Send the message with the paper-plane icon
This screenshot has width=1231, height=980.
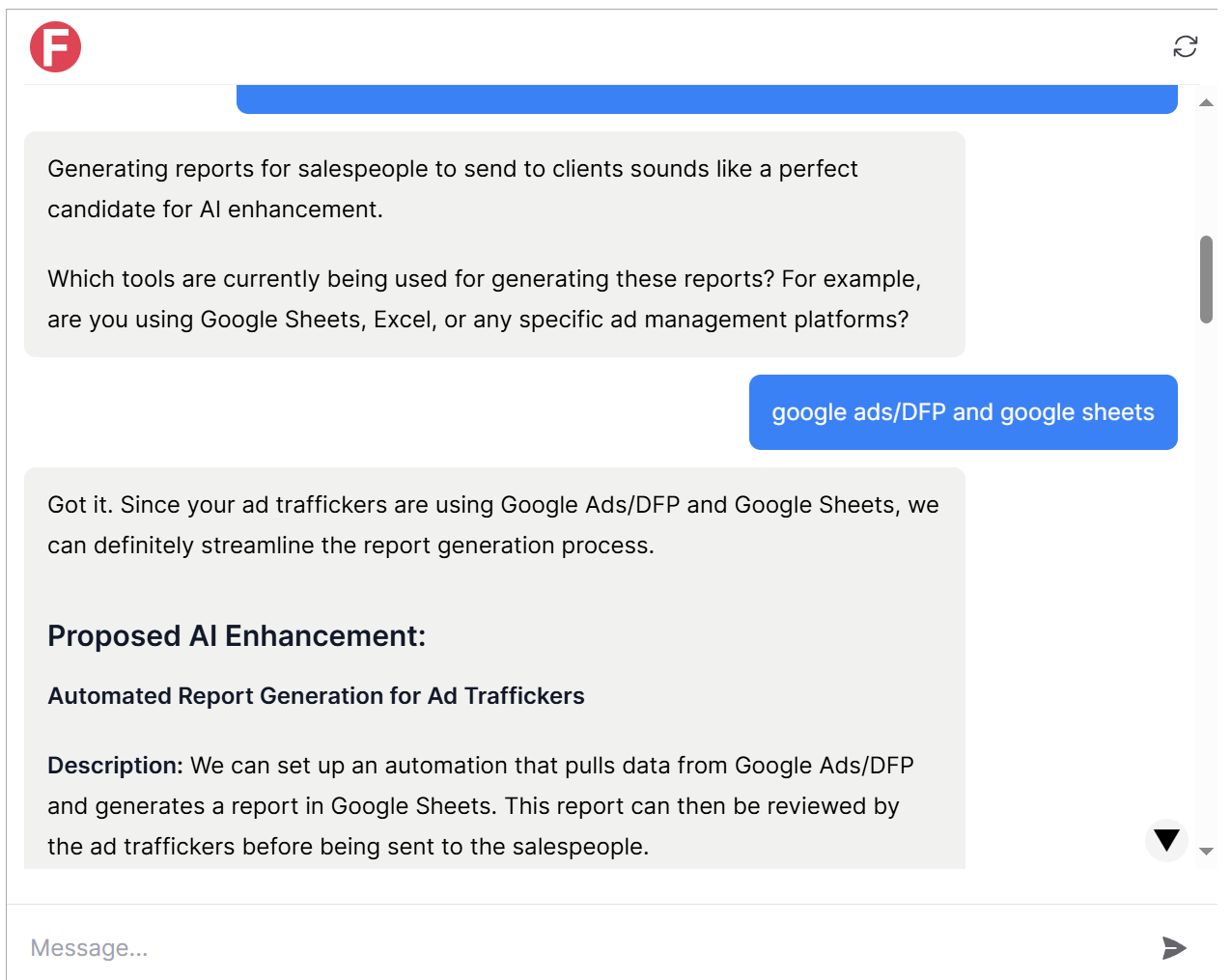1173,947
